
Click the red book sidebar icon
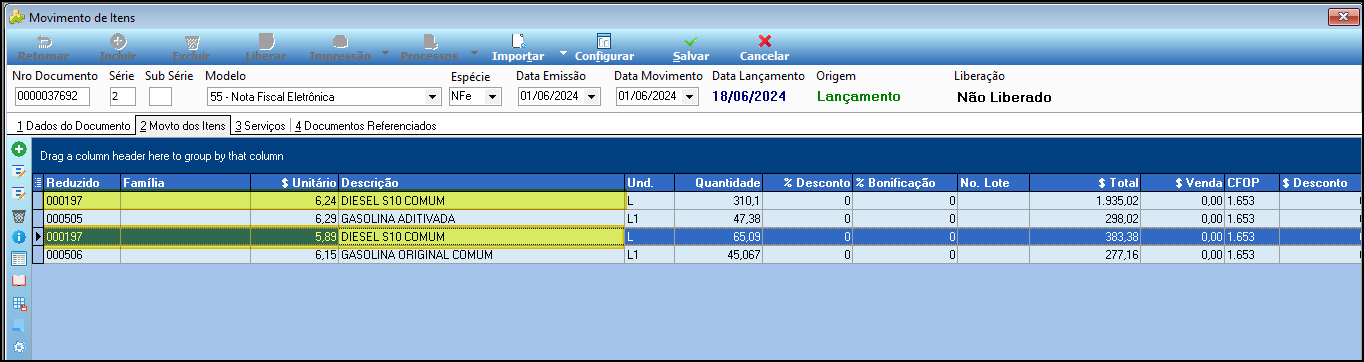point(18,281)
